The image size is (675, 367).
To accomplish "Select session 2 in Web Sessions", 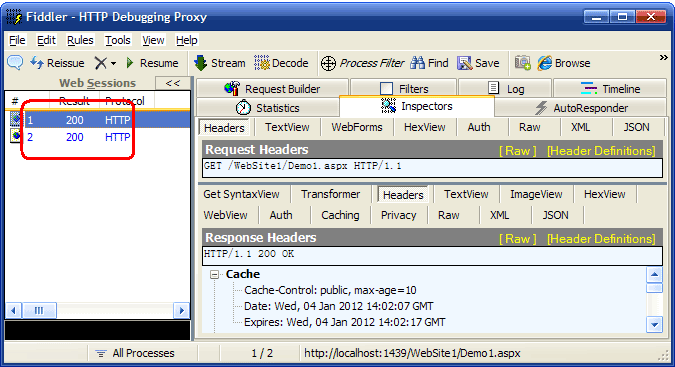I will point(98,137).
